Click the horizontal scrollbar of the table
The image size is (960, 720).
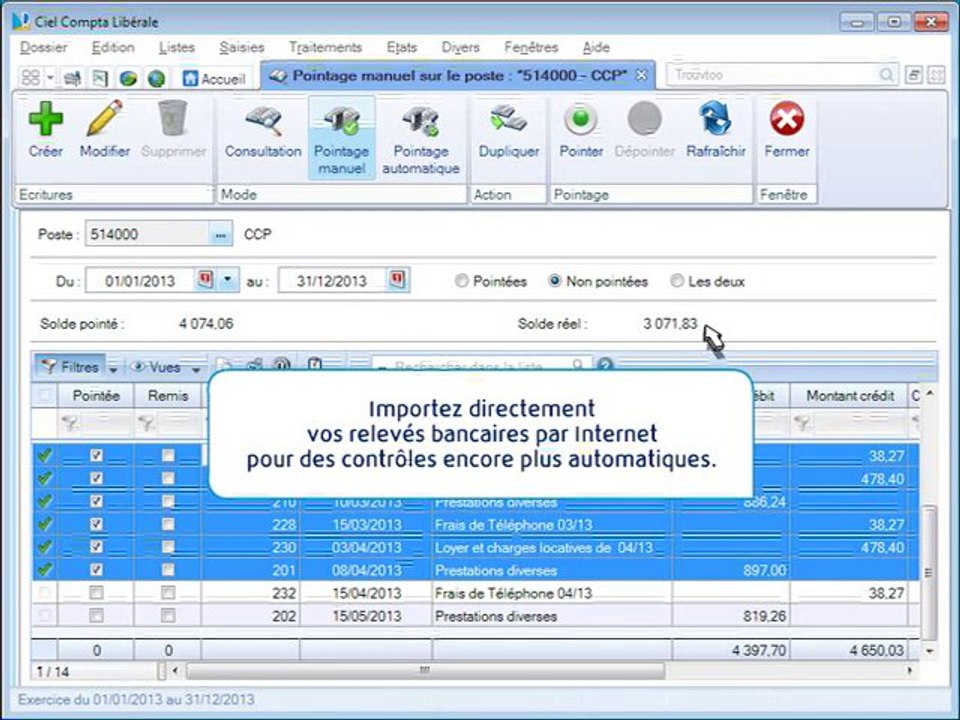pos(425,671)
